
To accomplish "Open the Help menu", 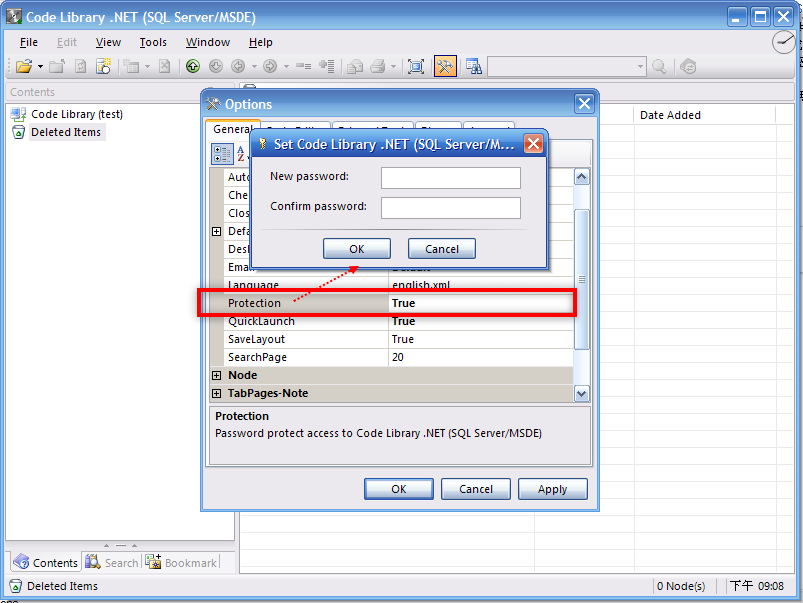I will click(x=261, y=42).
